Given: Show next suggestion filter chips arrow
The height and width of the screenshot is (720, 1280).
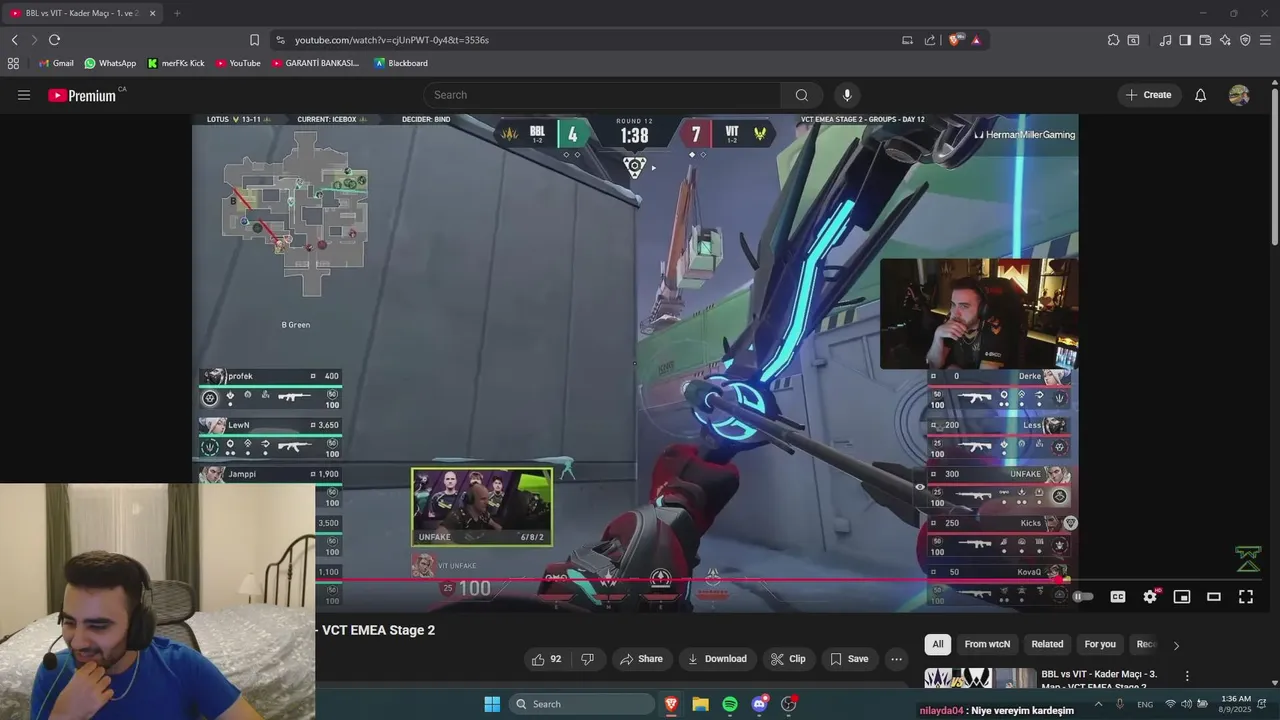Looking at the screenshot, I should 1176,645.
